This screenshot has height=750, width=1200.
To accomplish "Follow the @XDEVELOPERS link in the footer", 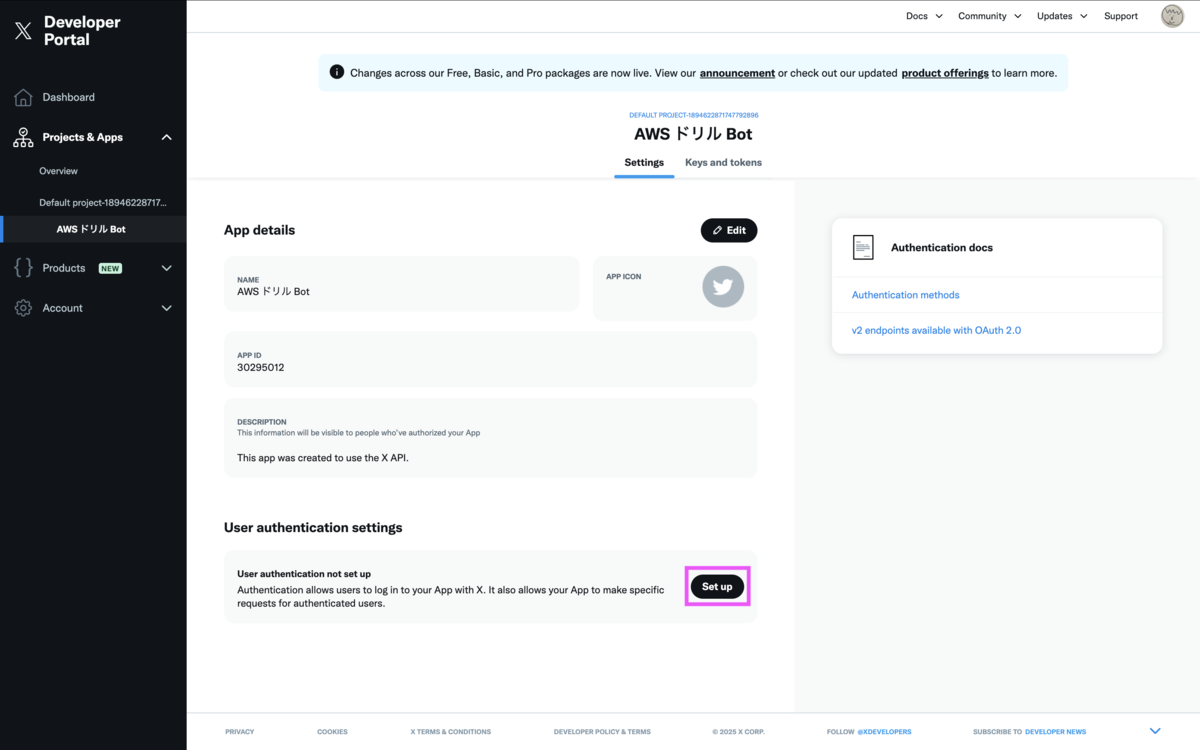I will pos(884,731).
